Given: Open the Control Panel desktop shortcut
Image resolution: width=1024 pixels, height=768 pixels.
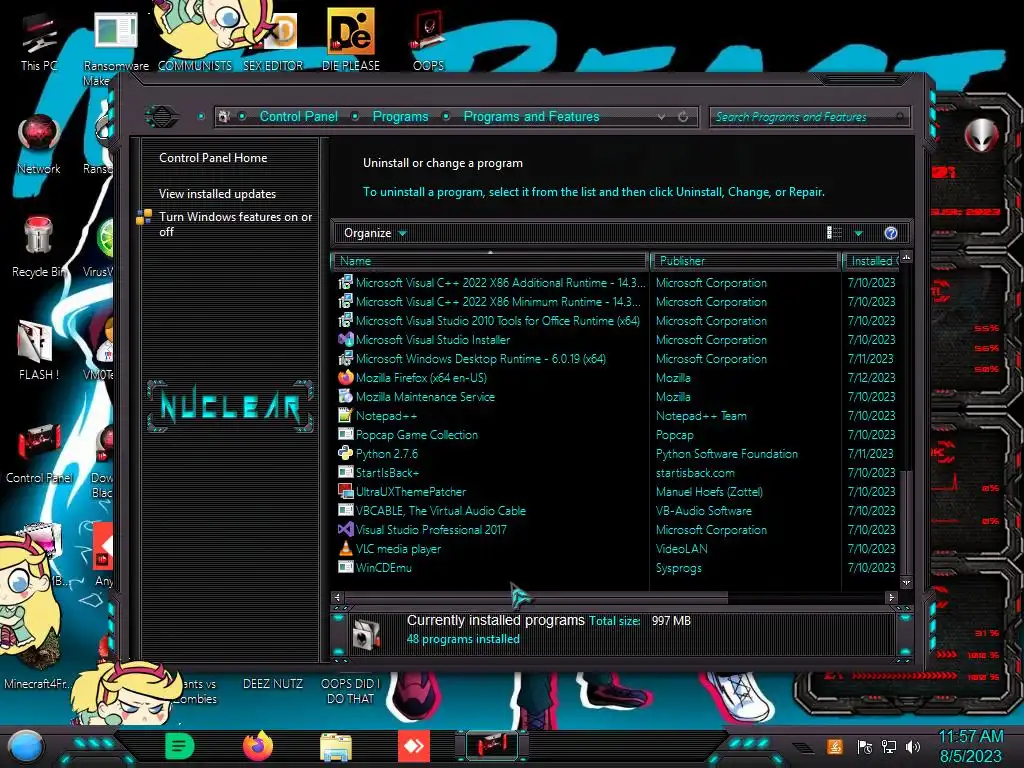Looking at the screenshot, I should click(39, 453).
